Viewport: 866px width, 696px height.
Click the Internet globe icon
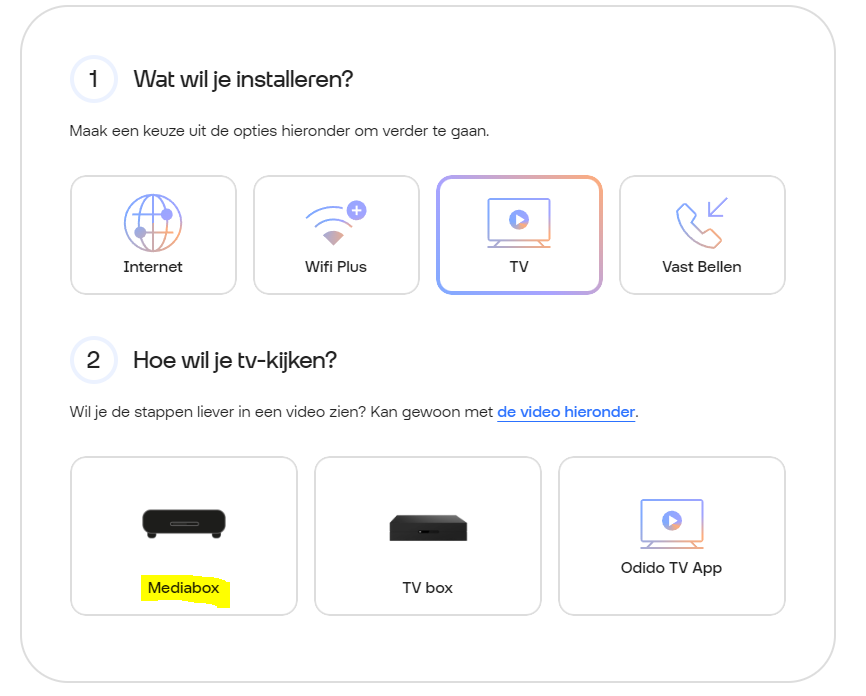[x=153, y=223]
